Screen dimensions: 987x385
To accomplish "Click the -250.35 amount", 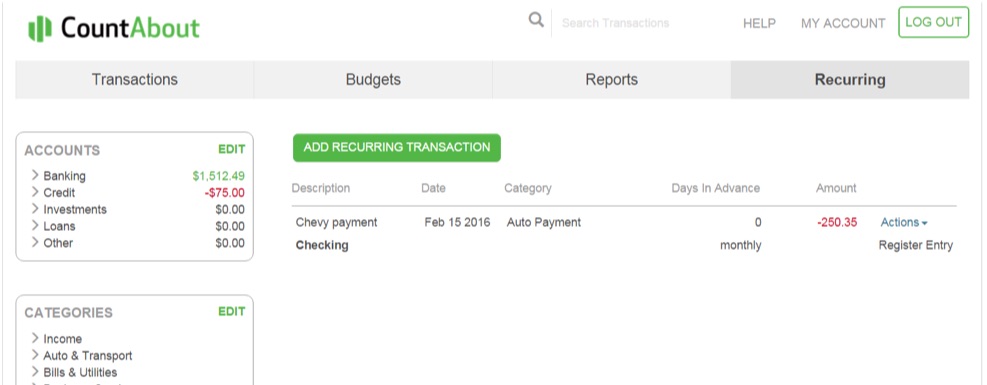I will click(x=837, y=222).
